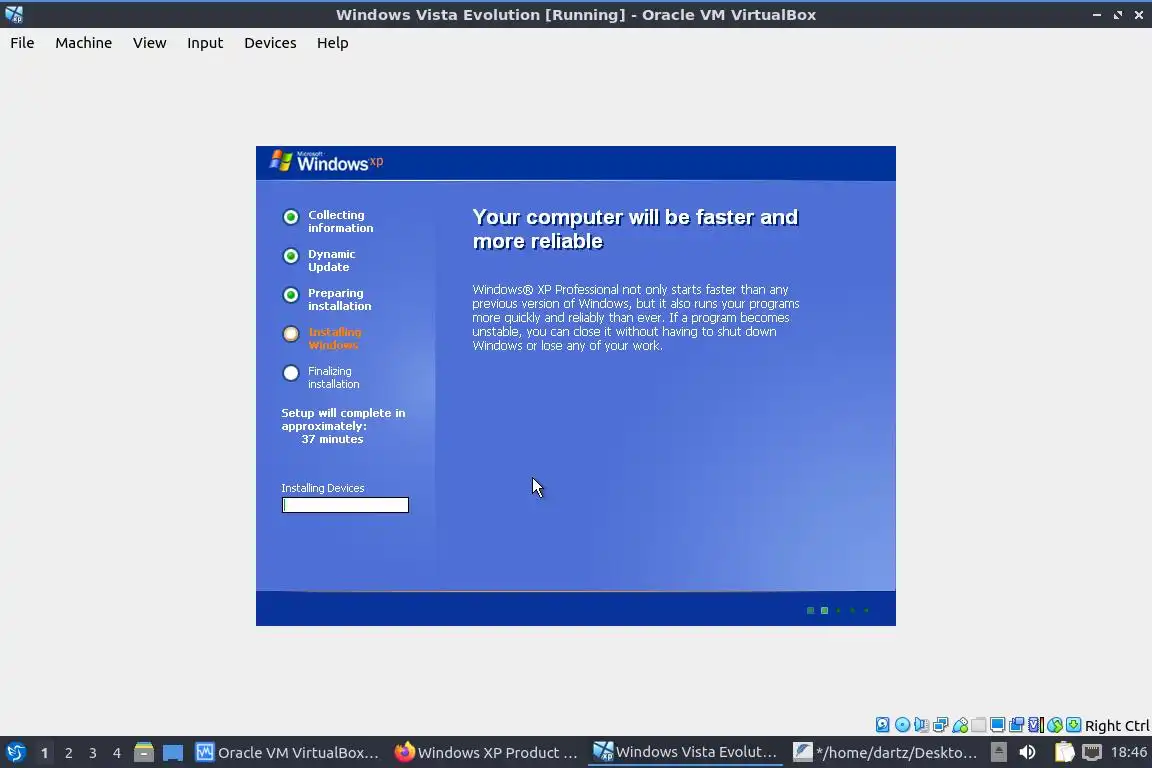Maximize the VirtualBox window
Viewport: 1152px width, 768px height.
pyautogui.click(x=1117, y=15)
